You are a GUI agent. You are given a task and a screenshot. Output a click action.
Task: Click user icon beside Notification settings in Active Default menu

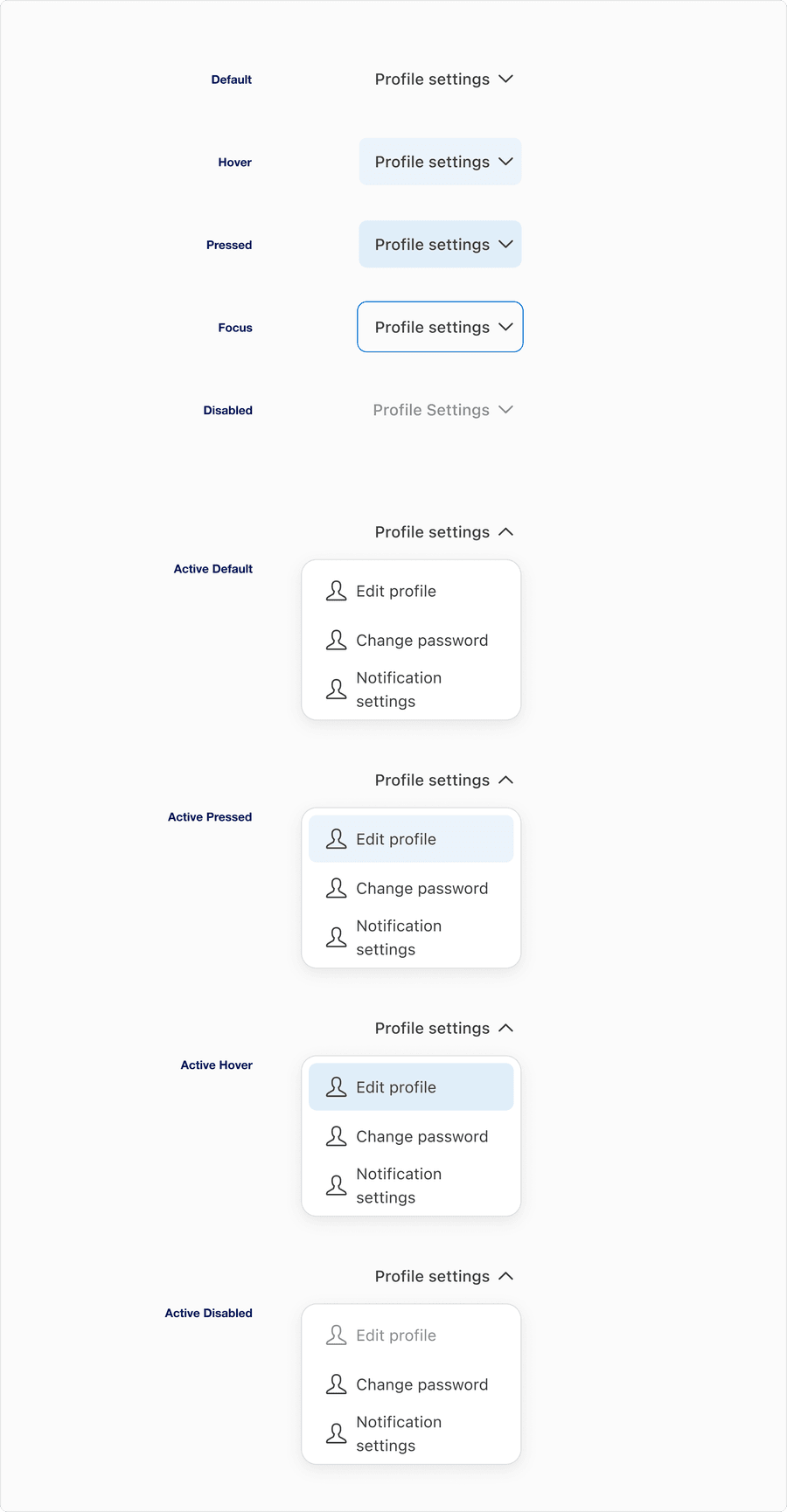pos(336,690)
